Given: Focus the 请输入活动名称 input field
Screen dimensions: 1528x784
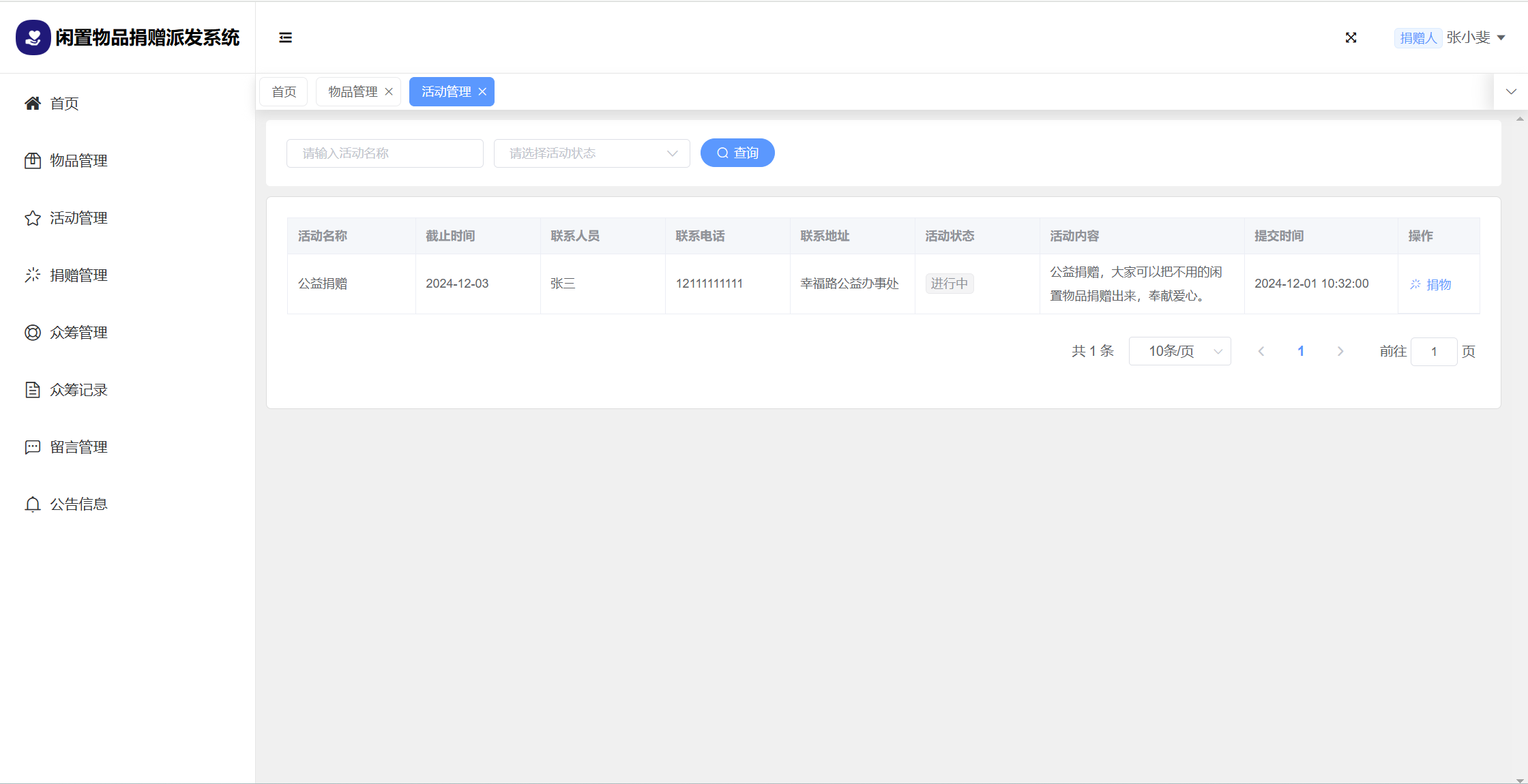Looking at the screenshot, I should point(385,153).
